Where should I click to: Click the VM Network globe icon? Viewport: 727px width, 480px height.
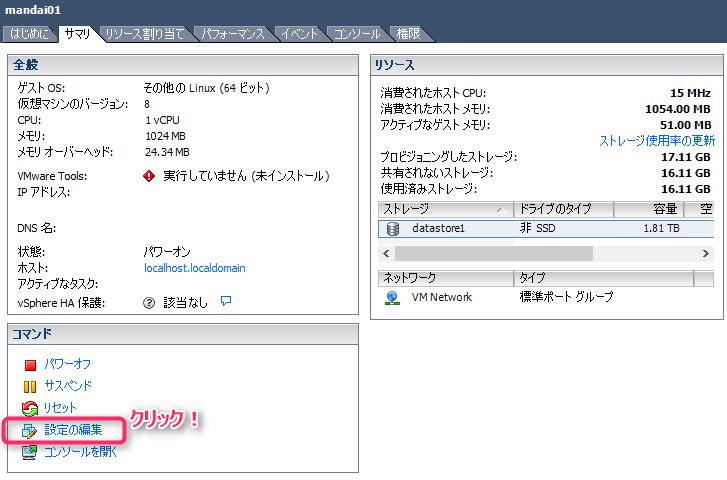click(392, 298)
